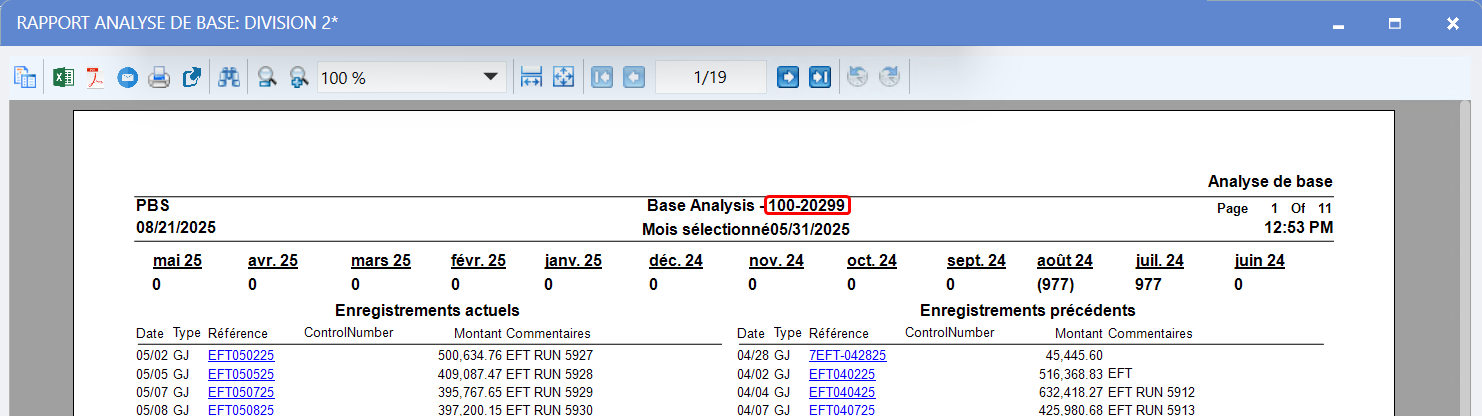
Task: Open the EFT040425 previous record link
Action: click(842, 392)
